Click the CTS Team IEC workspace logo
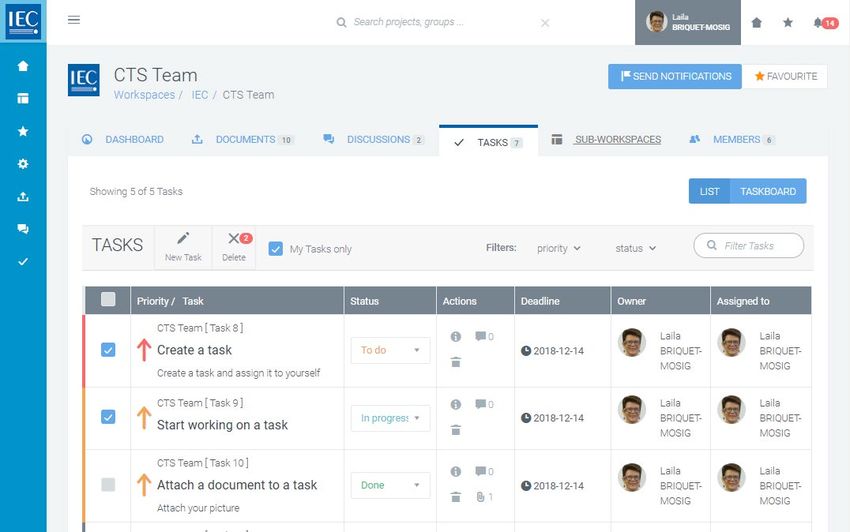 83,80
